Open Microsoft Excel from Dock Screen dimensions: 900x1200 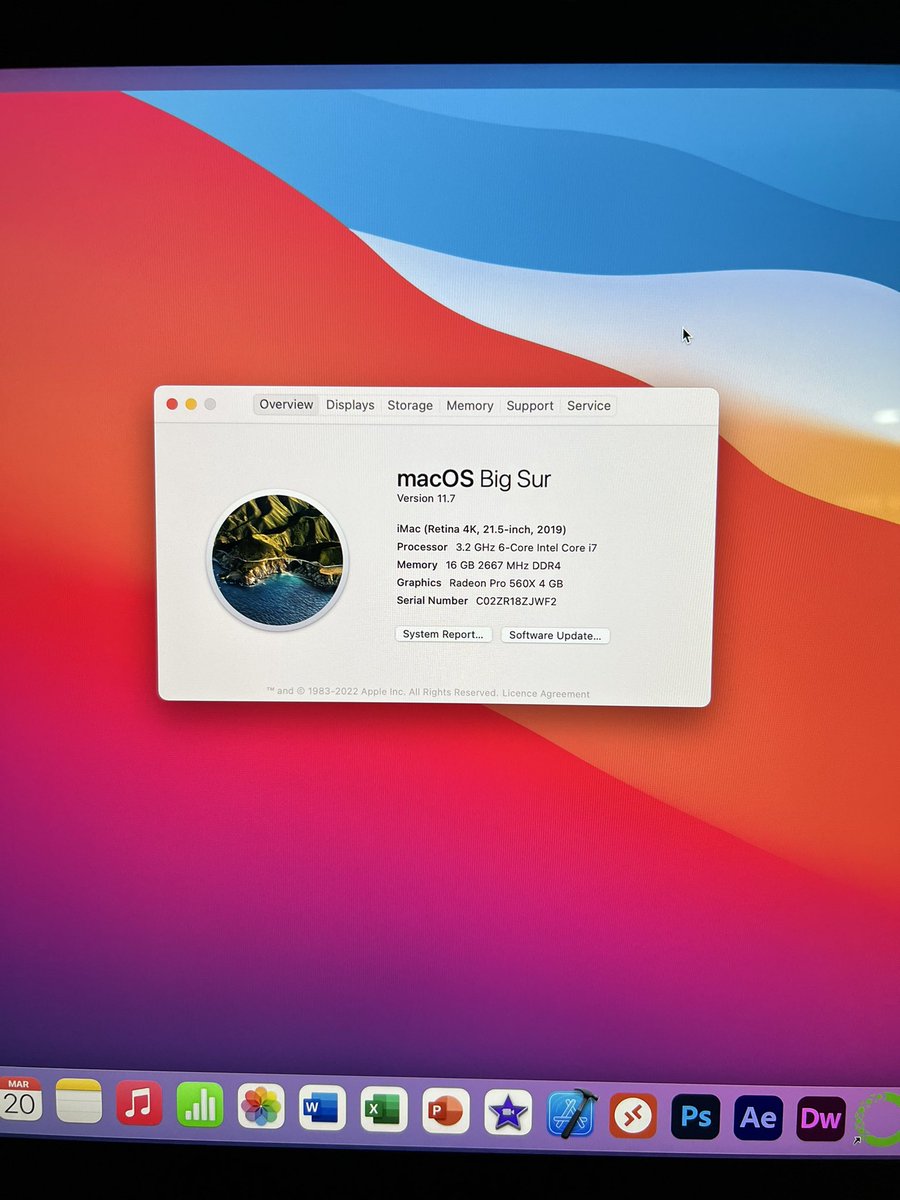click(x=384, y=1110)
